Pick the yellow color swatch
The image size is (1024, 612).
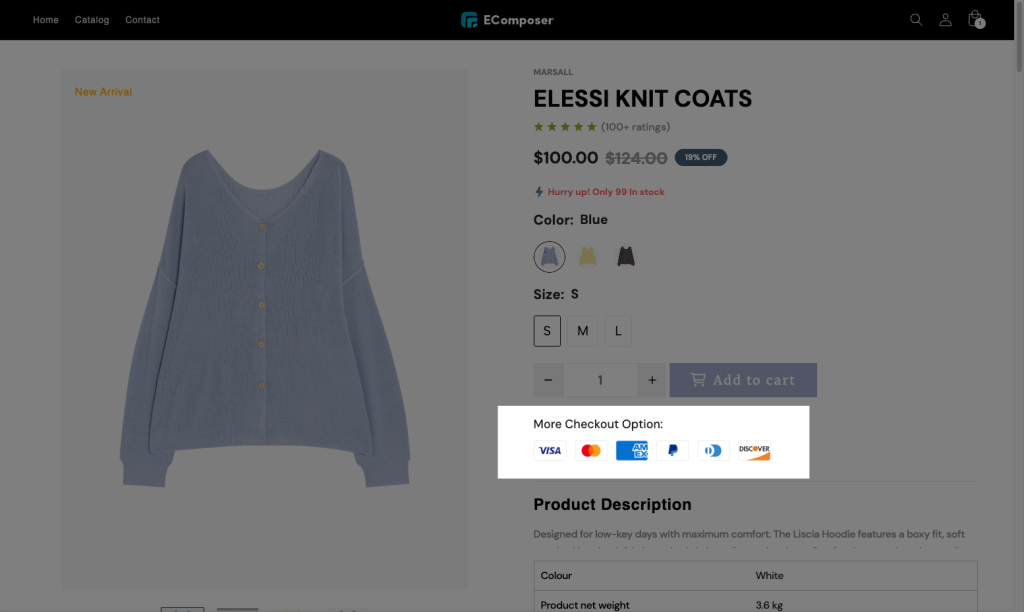pyautogui.click(x=588, y=256)
